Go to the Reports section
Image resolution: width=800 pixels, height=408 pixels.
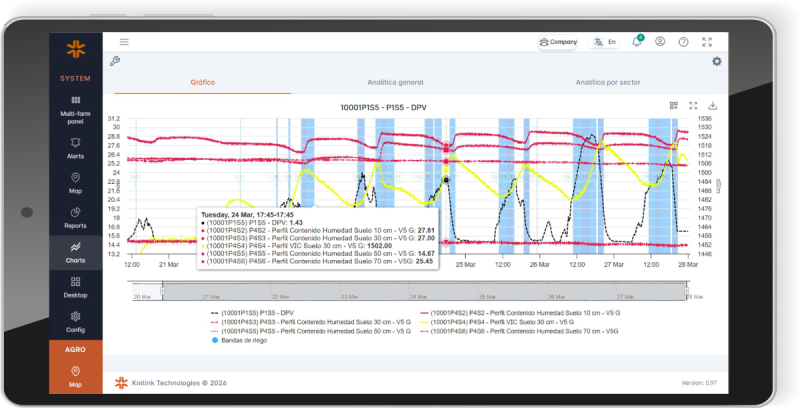(x=76, y=217)
